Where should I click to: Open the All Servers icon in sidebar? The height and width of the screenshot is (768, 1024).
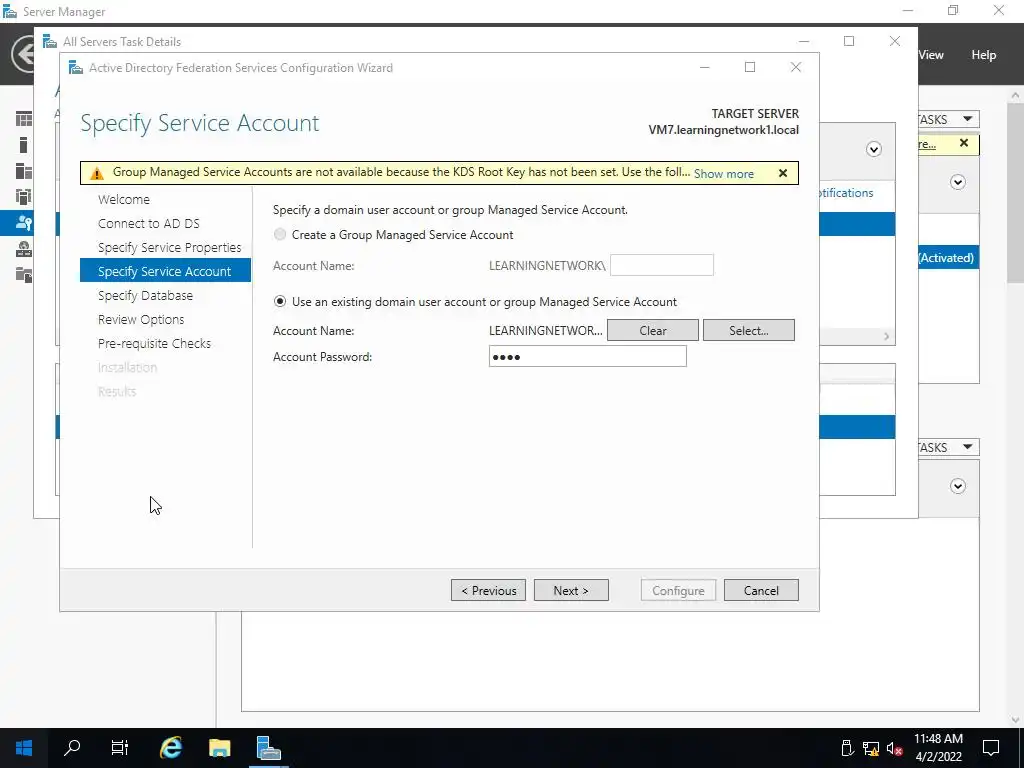click(24, 171)
